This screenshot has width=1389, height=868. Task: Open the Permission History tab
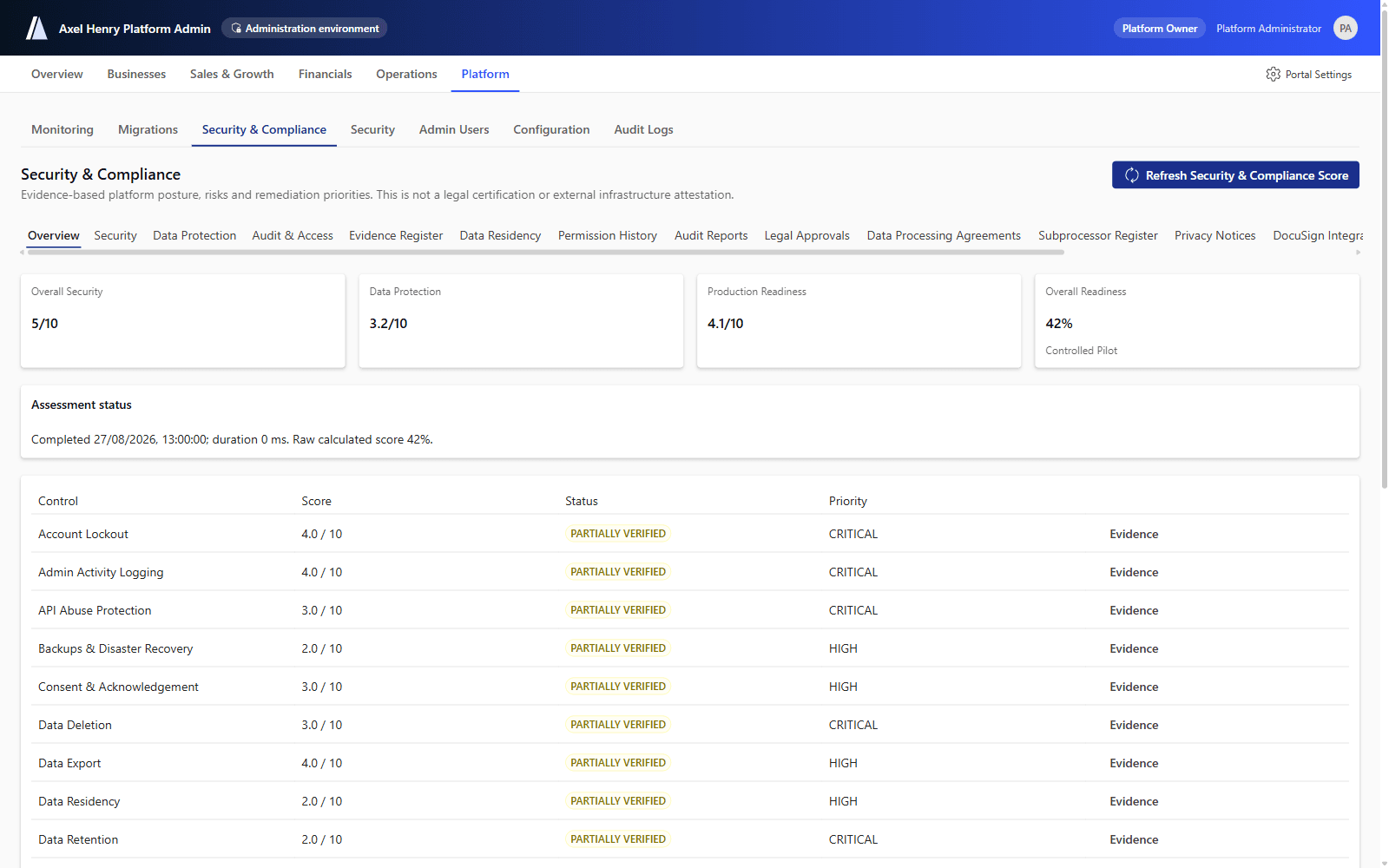tap(608, 236)
